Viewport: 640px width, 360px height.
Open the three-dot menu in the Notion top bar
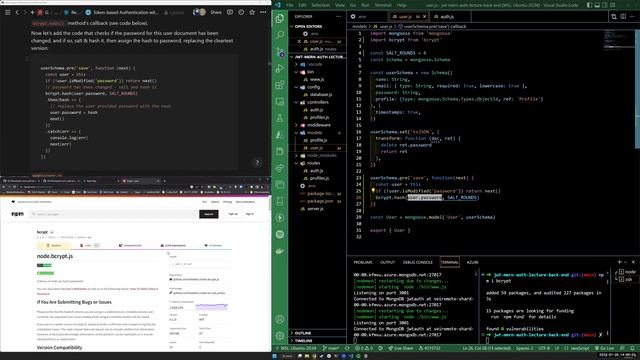click(x=263, y=12)
